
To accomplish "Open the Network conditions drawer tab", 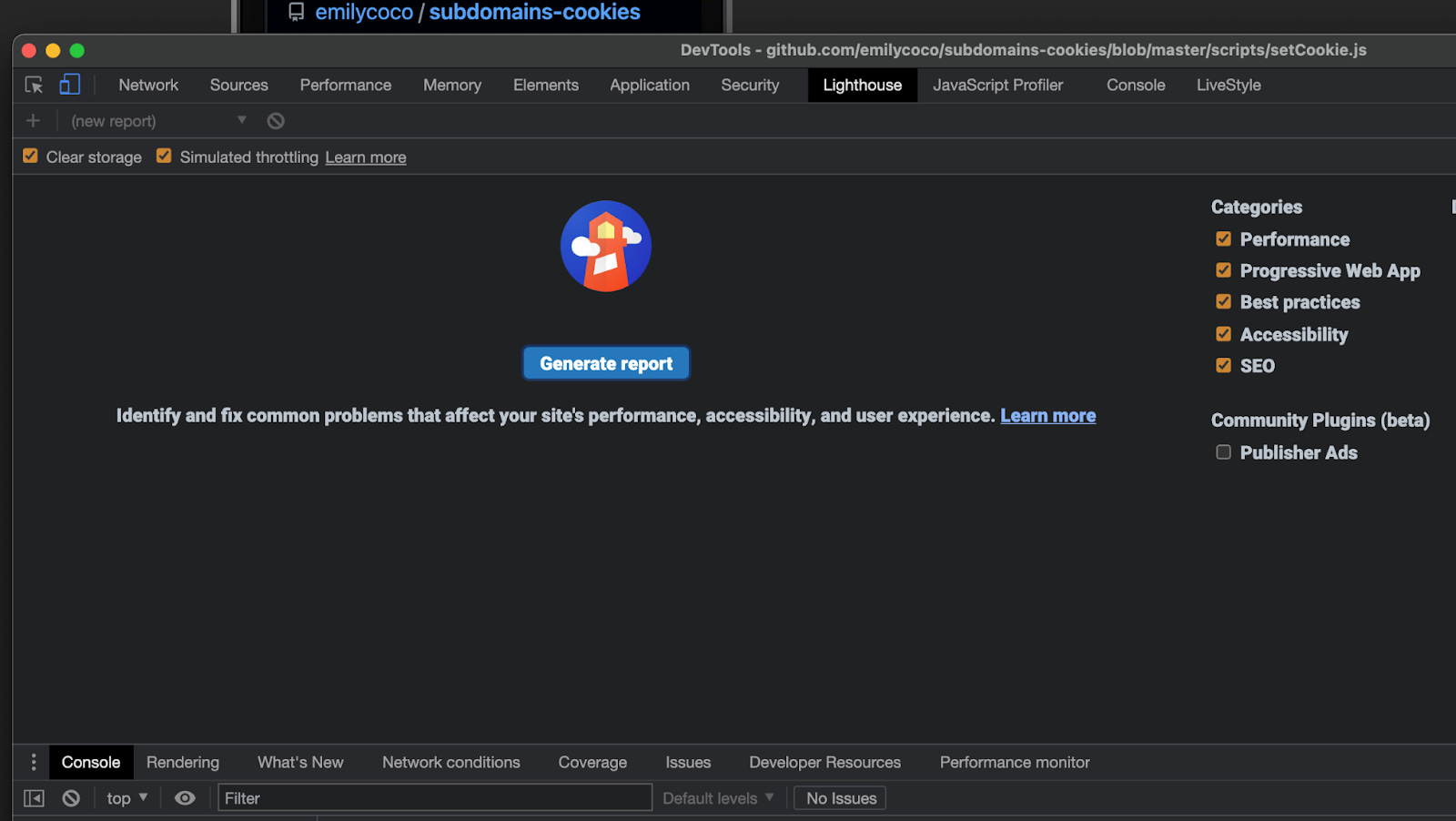I will [x=451, y=762].
